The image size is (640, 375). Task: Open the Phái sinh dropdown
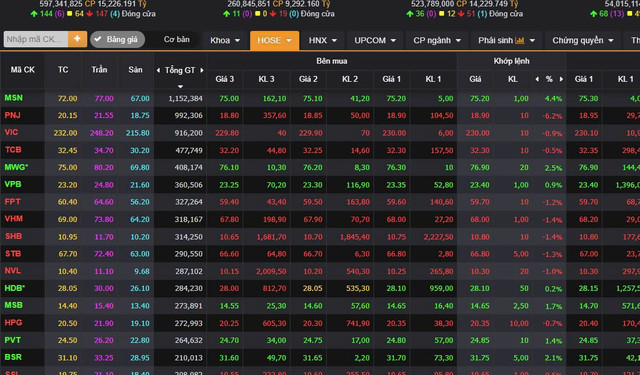point(506,40)
